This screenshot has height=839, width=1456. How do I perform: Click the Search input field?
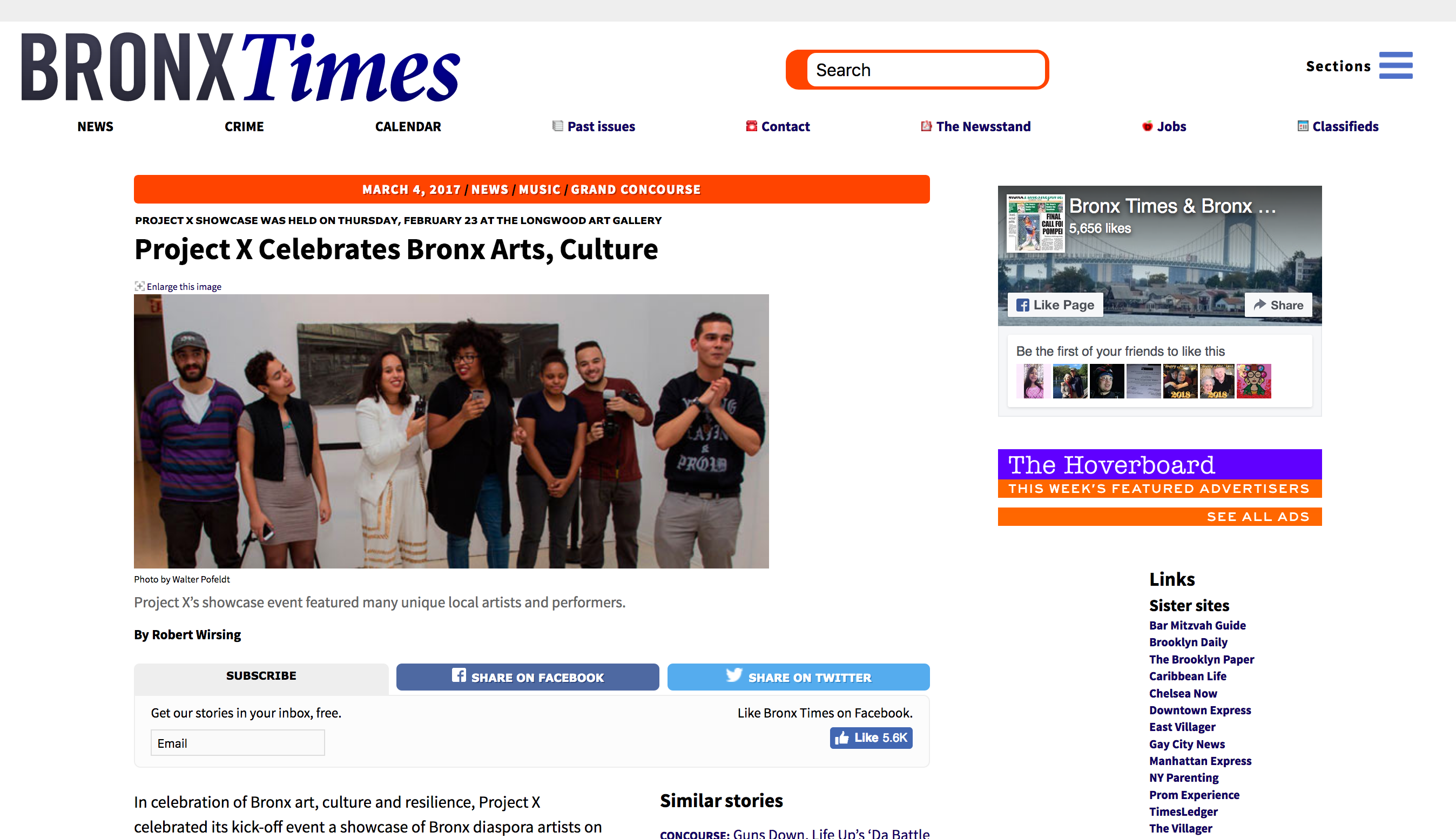(x=926, y=70)
